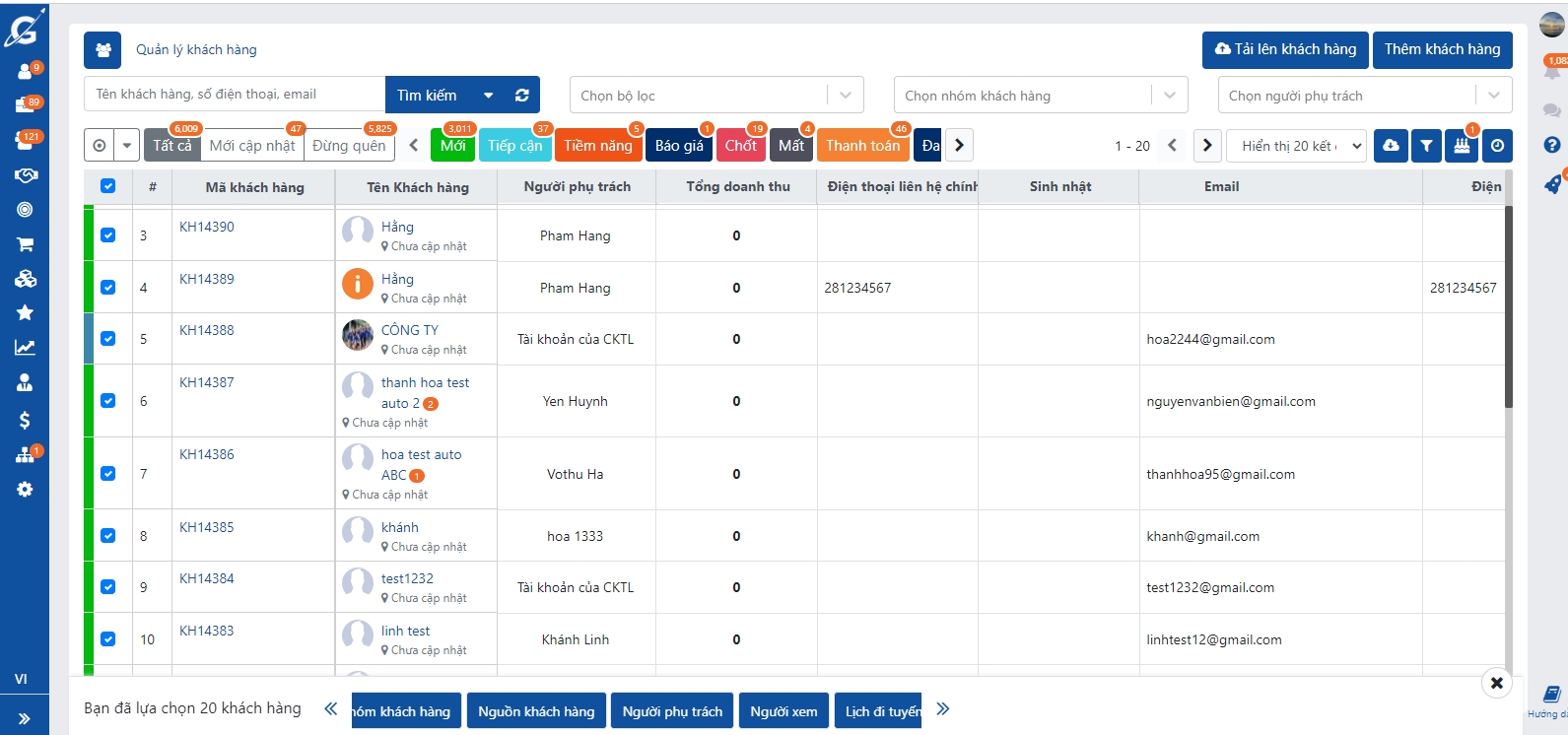The height and width of the screenshot is (735, 1568).
Task: Click the dollar sign finance icon
Action: click(x=25, y=421)
